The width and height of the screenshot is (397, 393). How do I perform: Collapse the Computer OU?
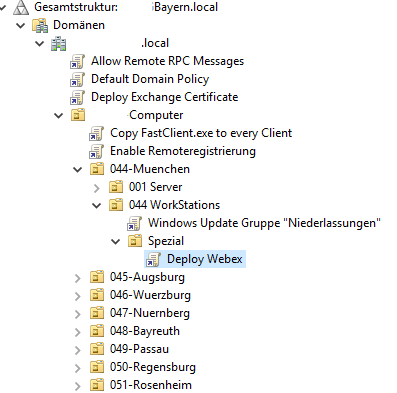(x=59, y=116)
